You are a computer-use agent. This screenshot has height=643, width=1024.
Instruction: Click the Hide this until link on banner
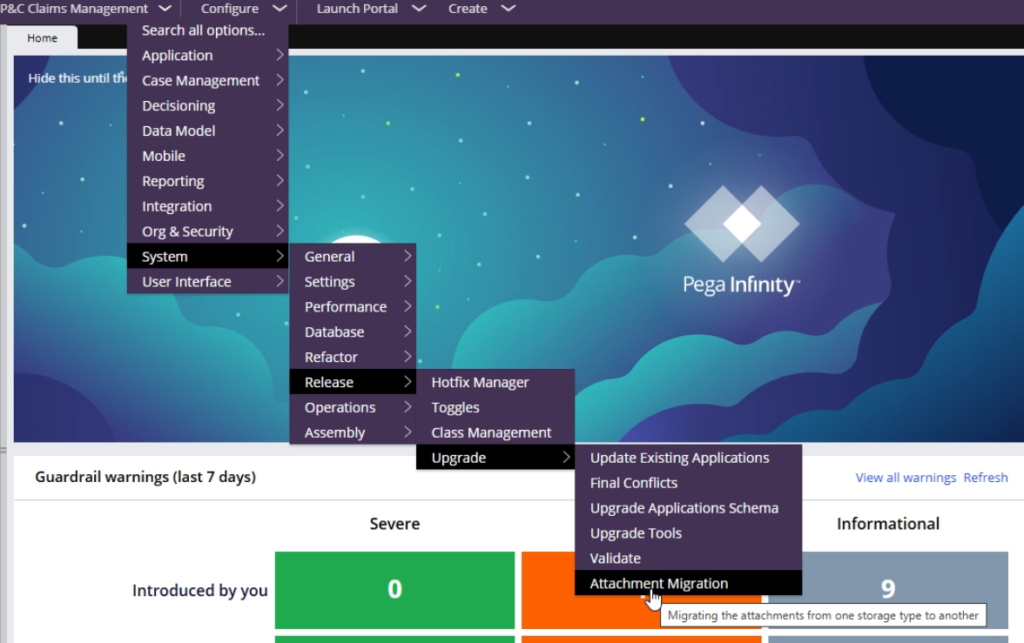[x=78, y=78]
